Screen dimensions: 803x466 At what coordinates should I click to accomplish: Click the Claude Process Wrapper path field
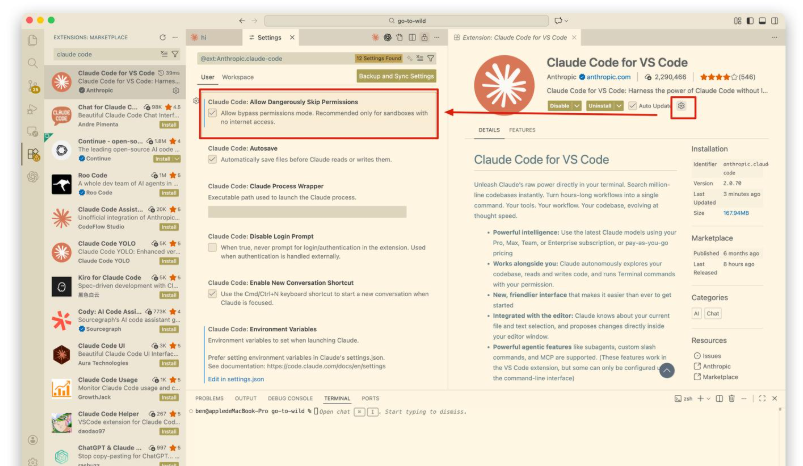307,211
